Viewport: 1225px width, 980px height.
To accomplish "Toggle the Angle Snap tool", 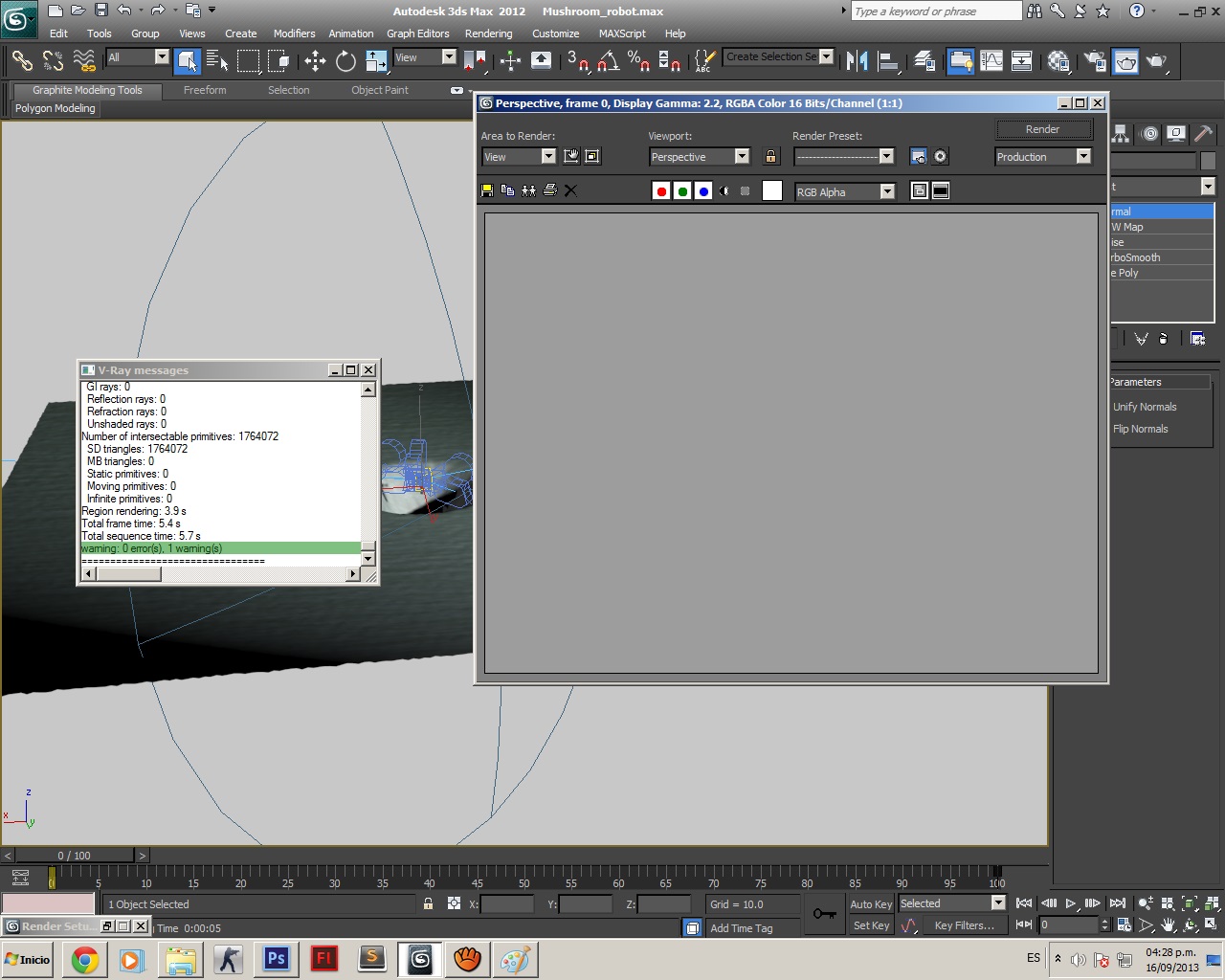I will [608, 60].
